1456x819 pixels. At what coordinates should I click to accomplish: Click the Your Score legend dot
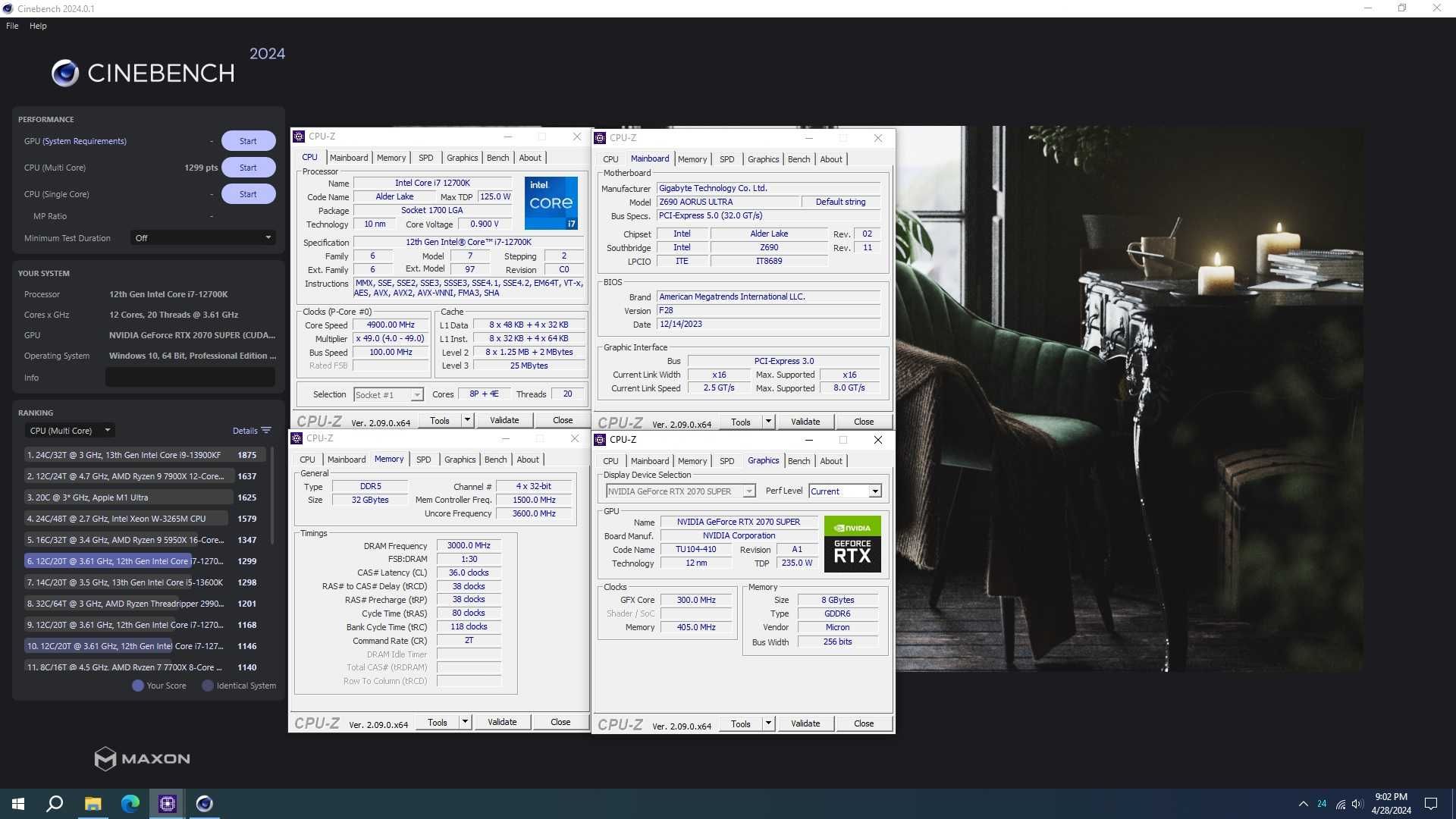(138, 686)
